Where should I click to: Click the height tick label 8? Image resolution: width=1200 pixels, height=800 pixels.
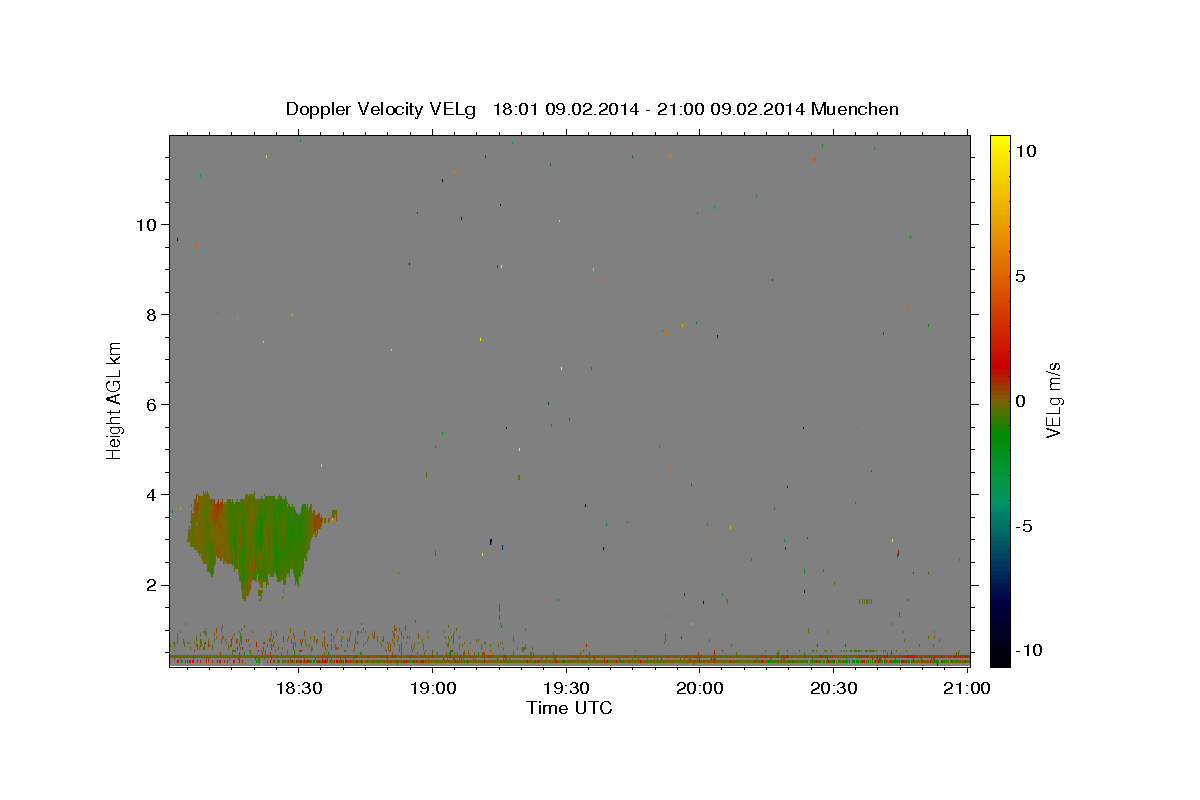click(151, 314)
